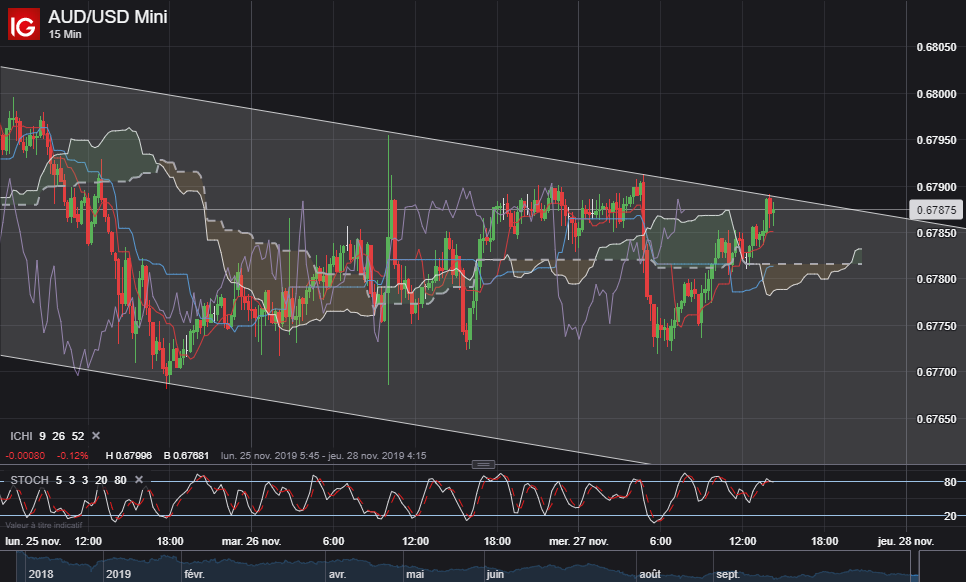Click 'févr.' in the navigator timeline
Image resolution: width=966 pixels, height=582 pixels.
click(194, 574)
